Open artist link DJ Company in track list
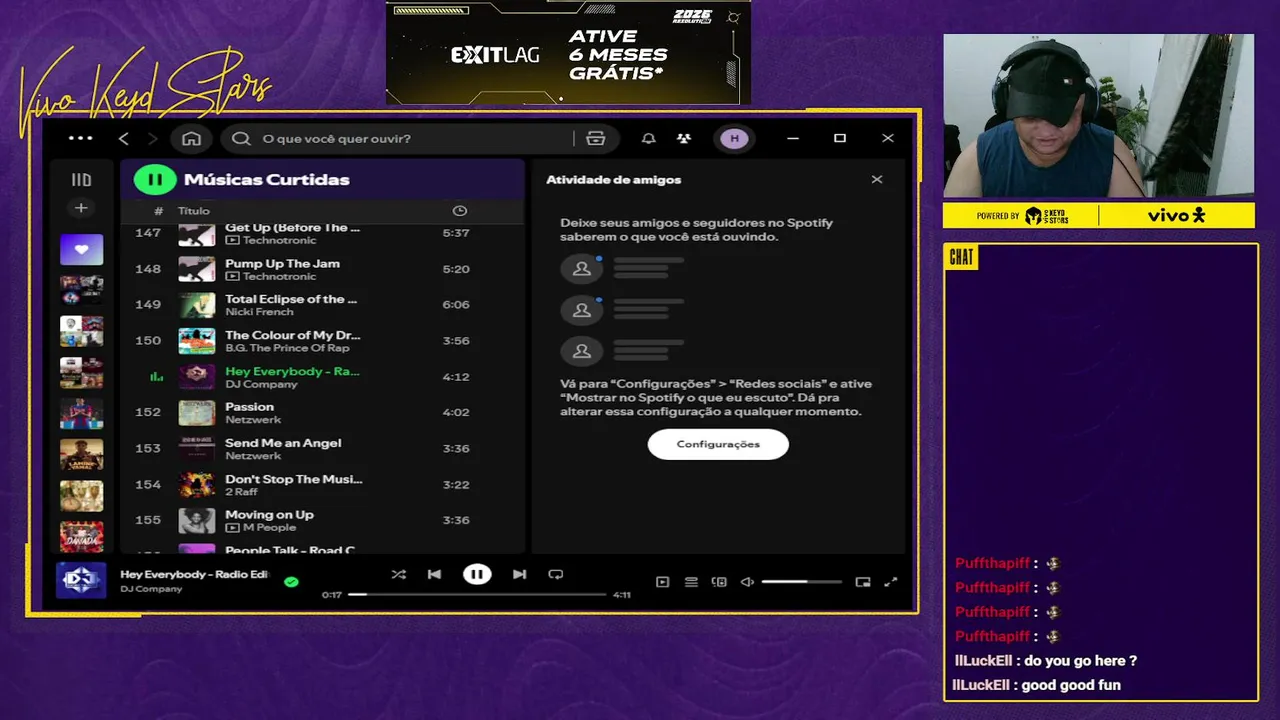The height and width of the screenshot is (720, 1280). pyautogui.click(x=261, y=384)
